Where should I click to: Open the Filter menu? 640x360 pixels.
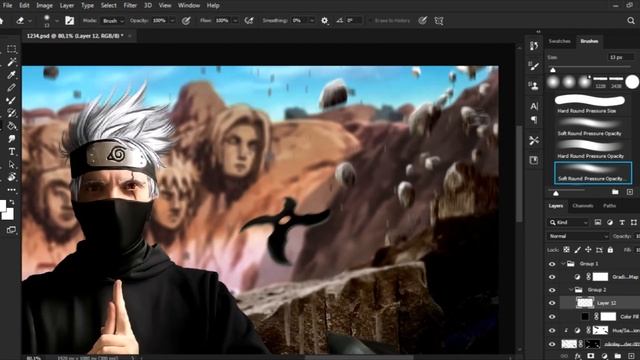130,5
